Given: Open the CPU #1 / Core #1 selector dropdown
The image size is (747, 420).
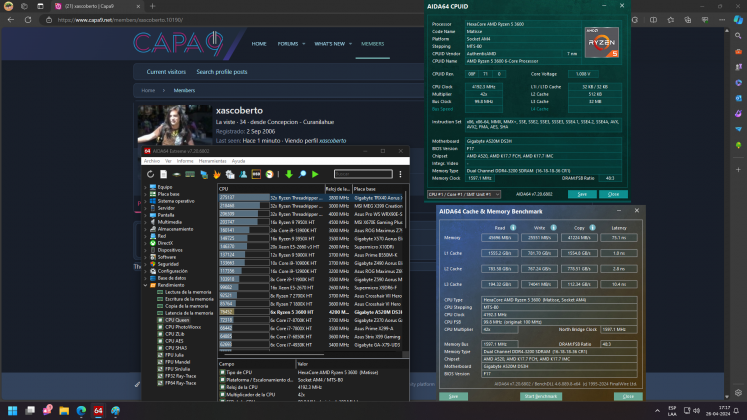Looking at the screenshot, I should pyautogui.click(x=464, y=194).
